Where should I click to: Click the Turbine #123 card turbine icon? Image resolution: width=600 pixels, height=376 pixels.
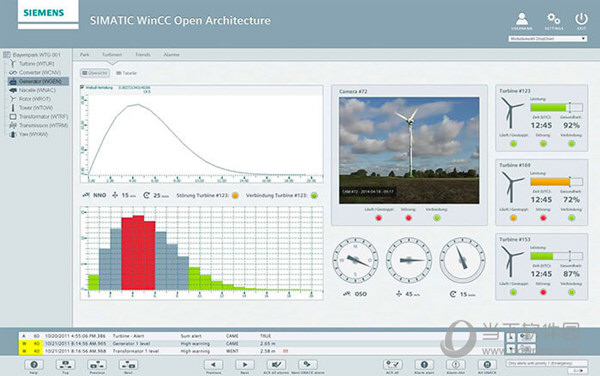(x=512, y=112)
